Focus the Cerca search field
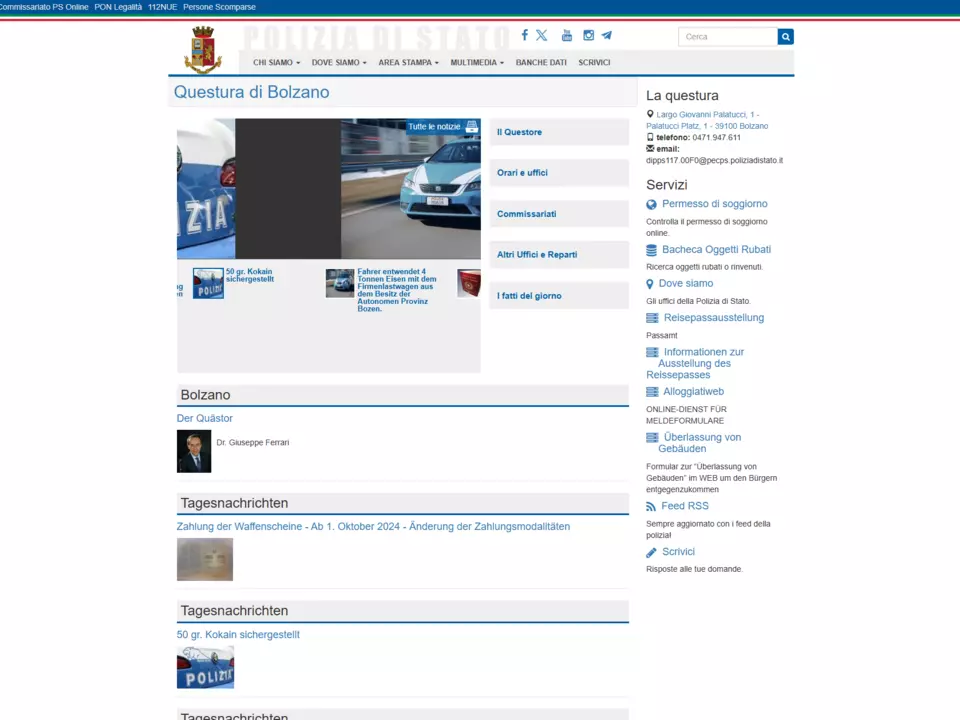The image size is (960, 720). click(x=727, y=37)
